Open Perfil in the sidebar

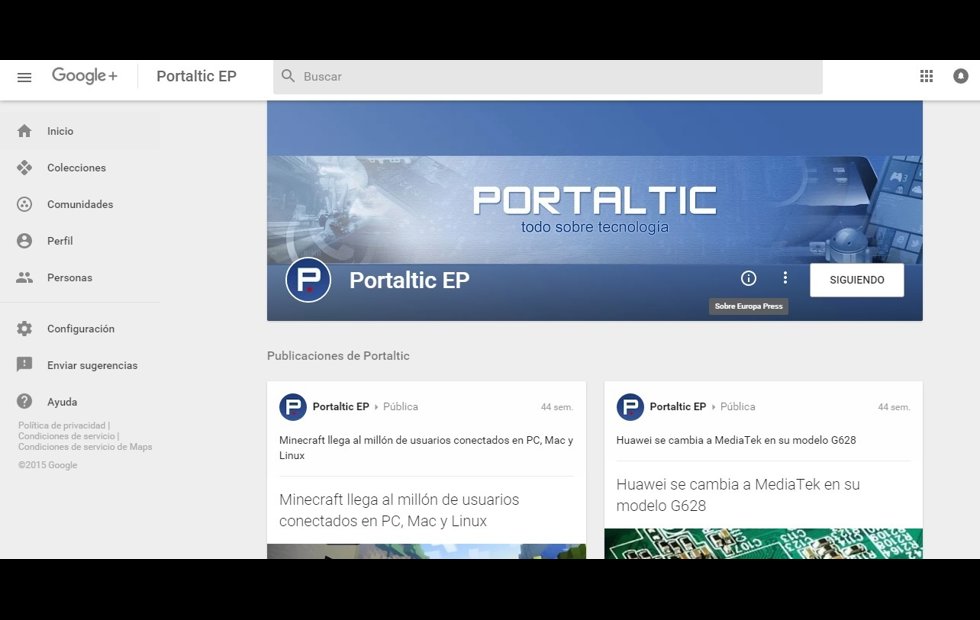(x=60, y=241)
